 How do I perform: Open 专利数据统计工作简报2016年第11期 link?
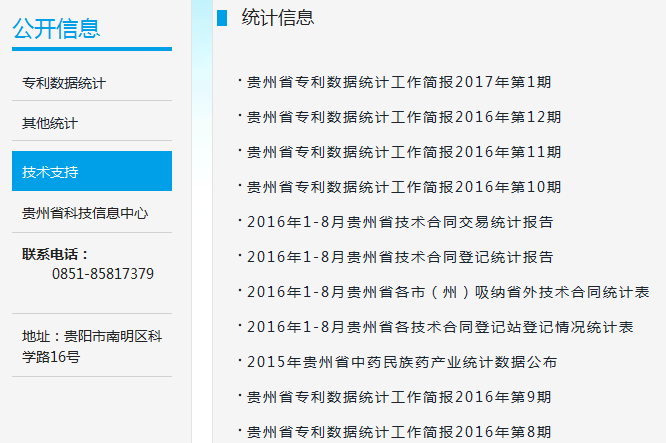click(x=404, y=152)
